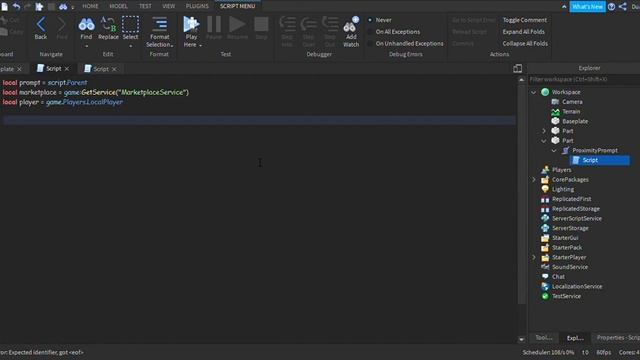
Task: Open the help question mark icon
Action: (611, 7)
